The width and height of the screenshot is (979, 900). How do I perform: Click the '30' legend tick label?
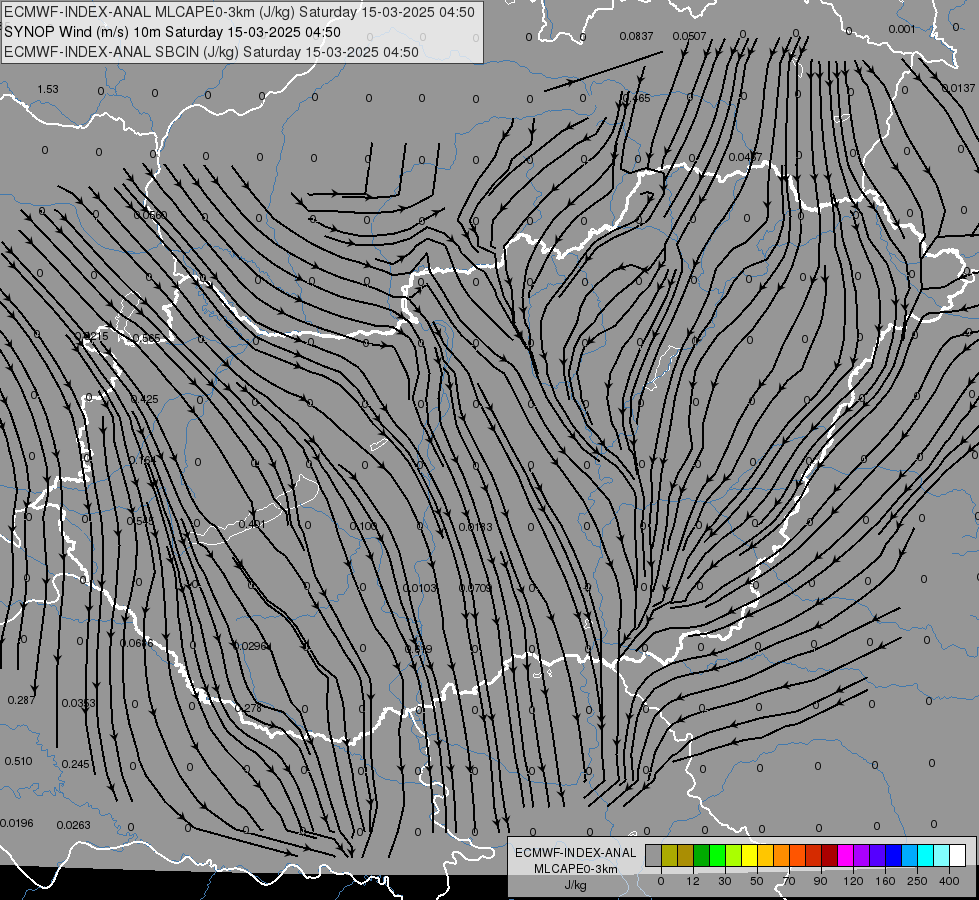coord(725,881)
